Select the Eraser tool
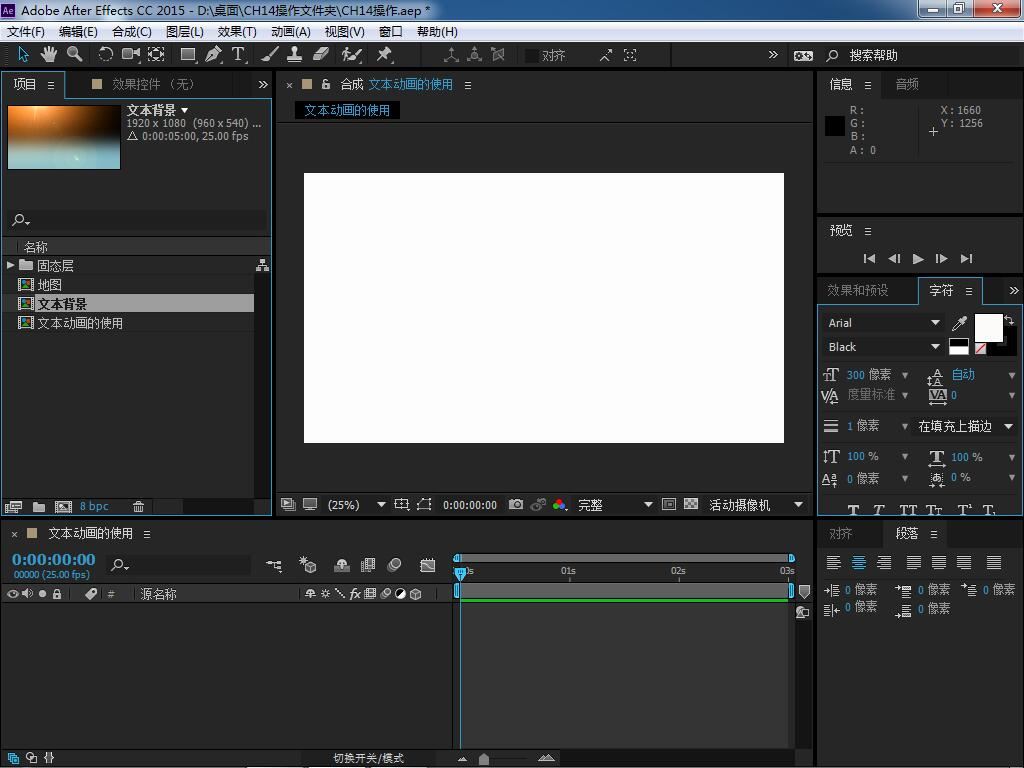The height and width of the screenshot is (768, 1024). (321, 55)
